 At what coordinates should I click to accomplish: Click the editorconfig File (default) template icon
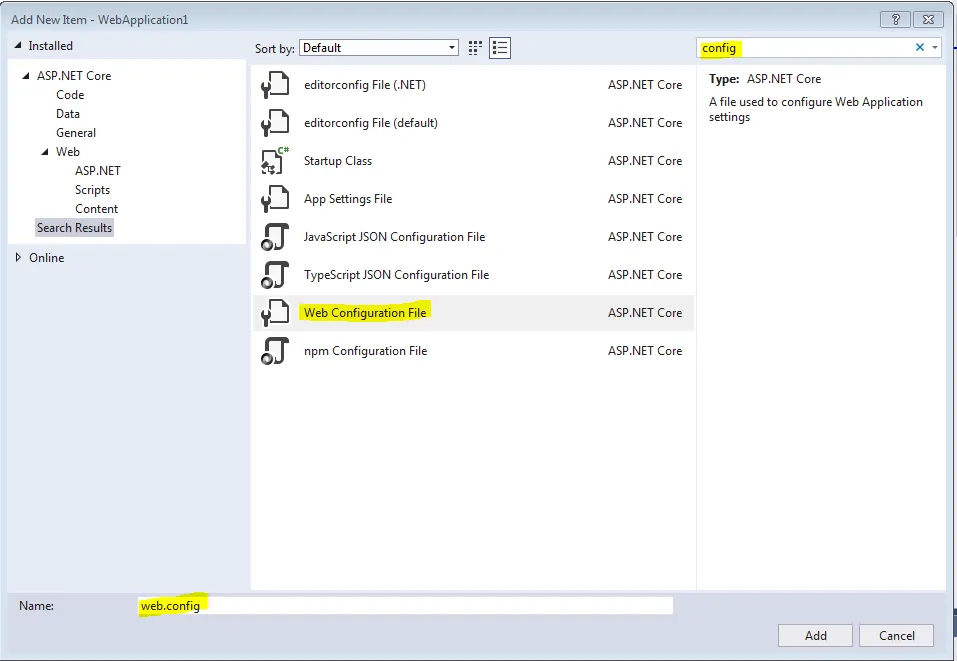pos(275,123)
